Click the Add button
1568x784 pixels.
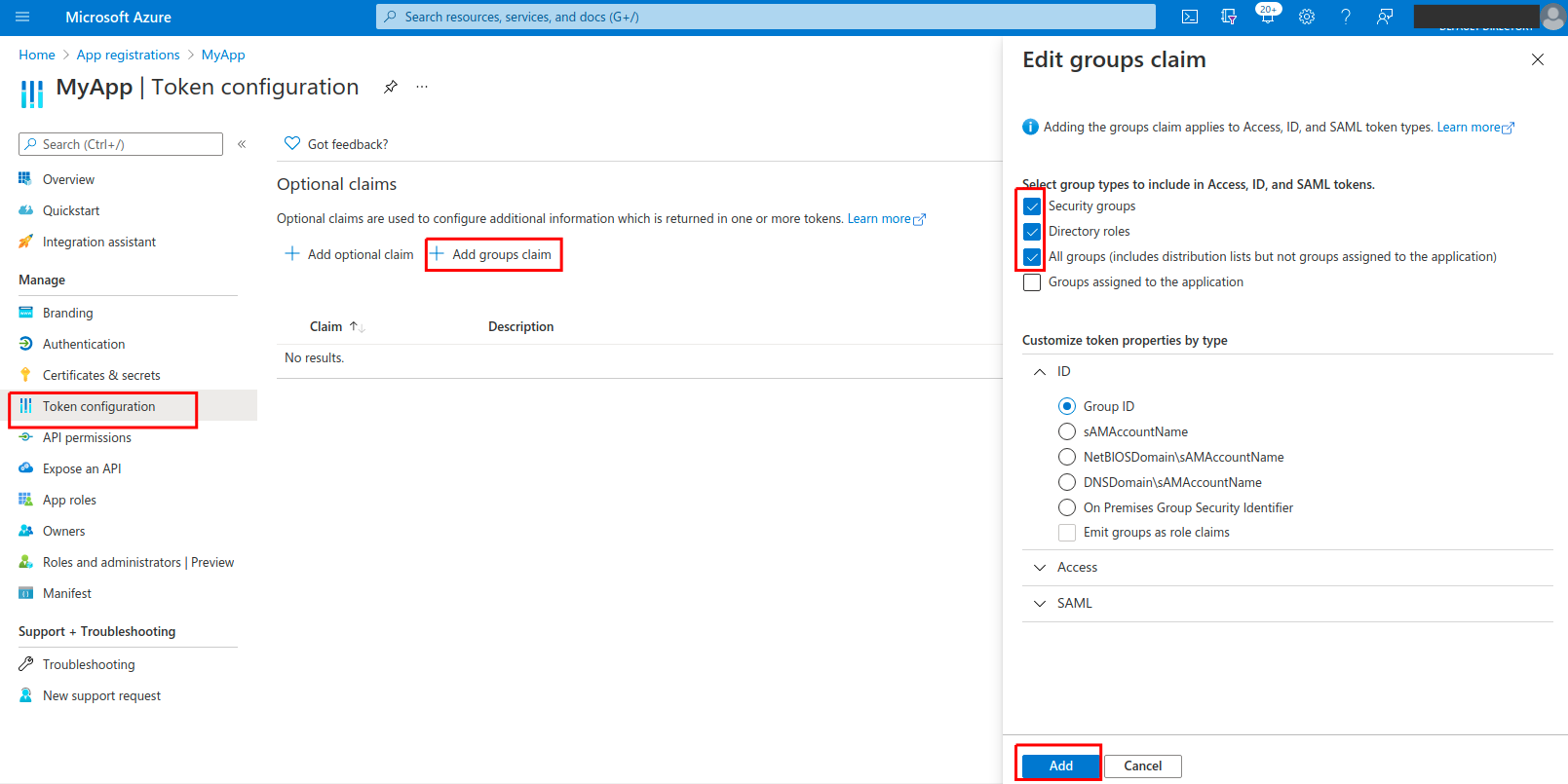click(1060, 765)
